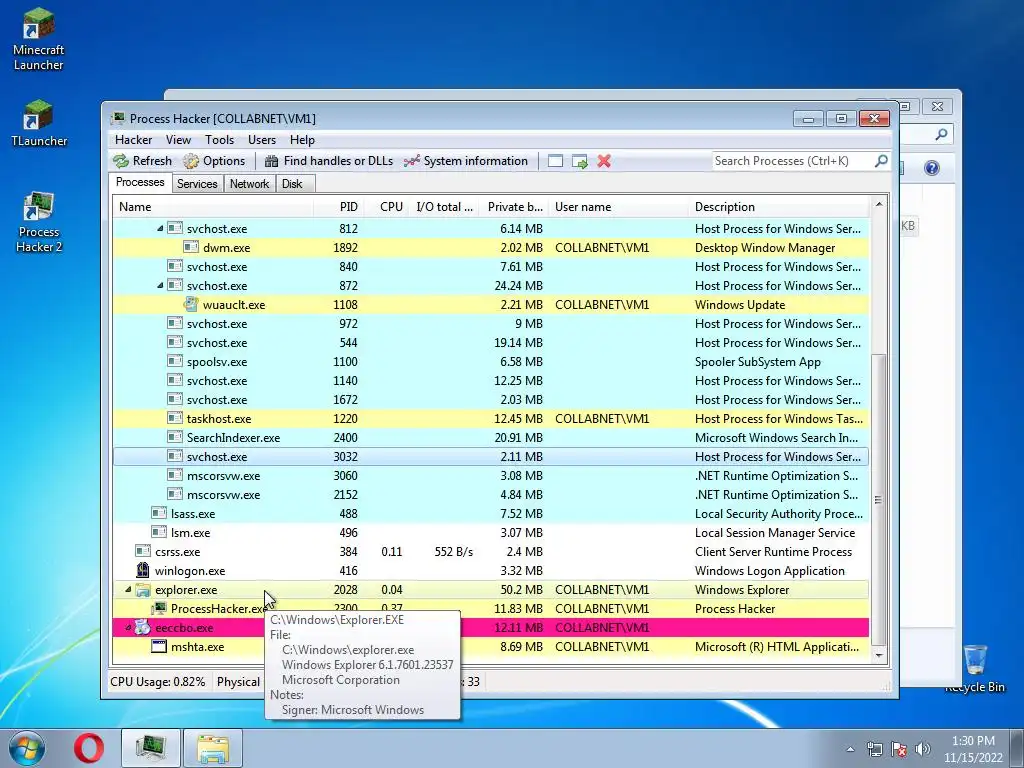Collapse the svchost.exe PID 812 tree node

(x=160, y=229)
